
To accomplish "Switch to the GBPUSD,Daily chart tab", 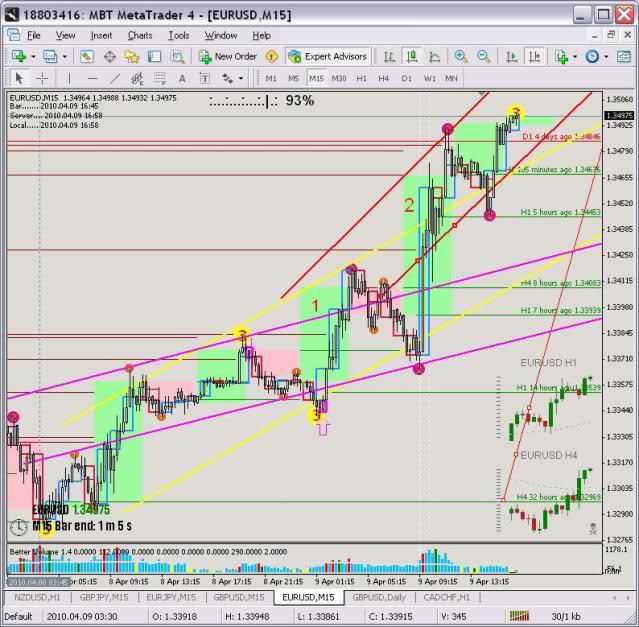I will click(379, 597).
